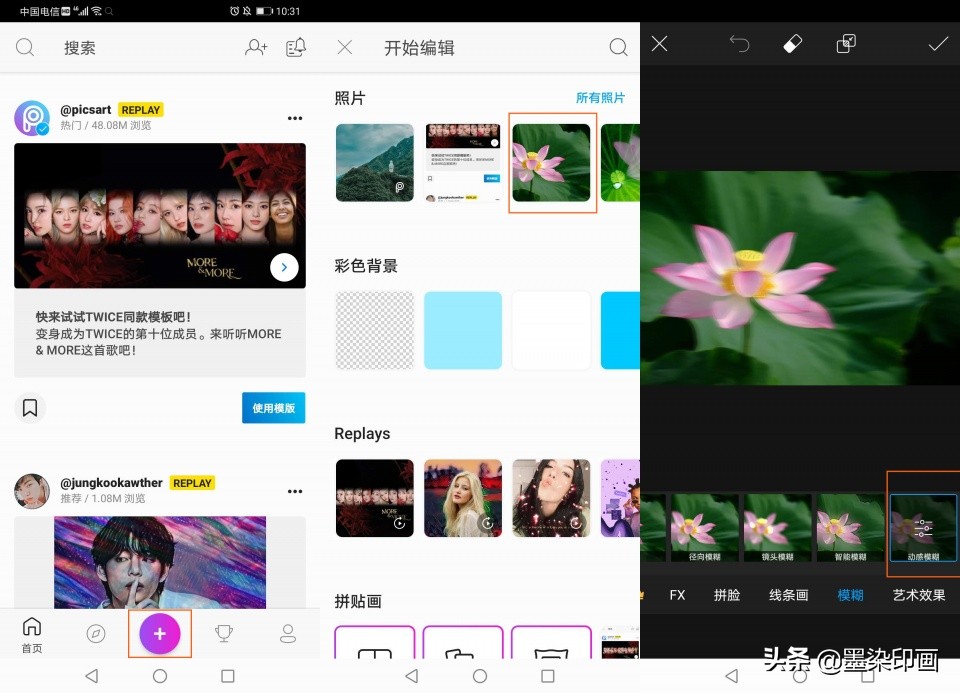960x693 pixels.
Task: Tap Android back button below 开始编辑 screen
Action: (412, 676)
